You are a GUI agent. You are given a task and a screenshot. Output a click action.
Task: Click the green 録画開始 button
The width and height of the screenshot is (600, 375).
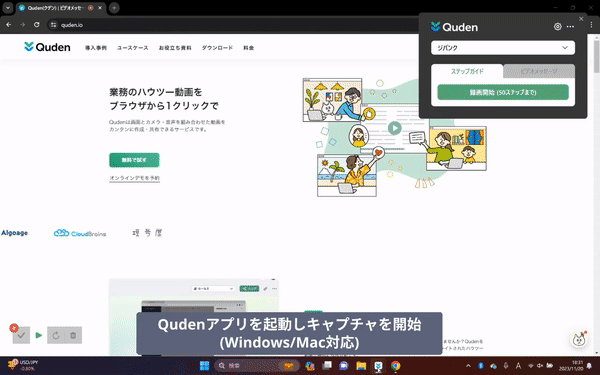[x=503, y=92]
